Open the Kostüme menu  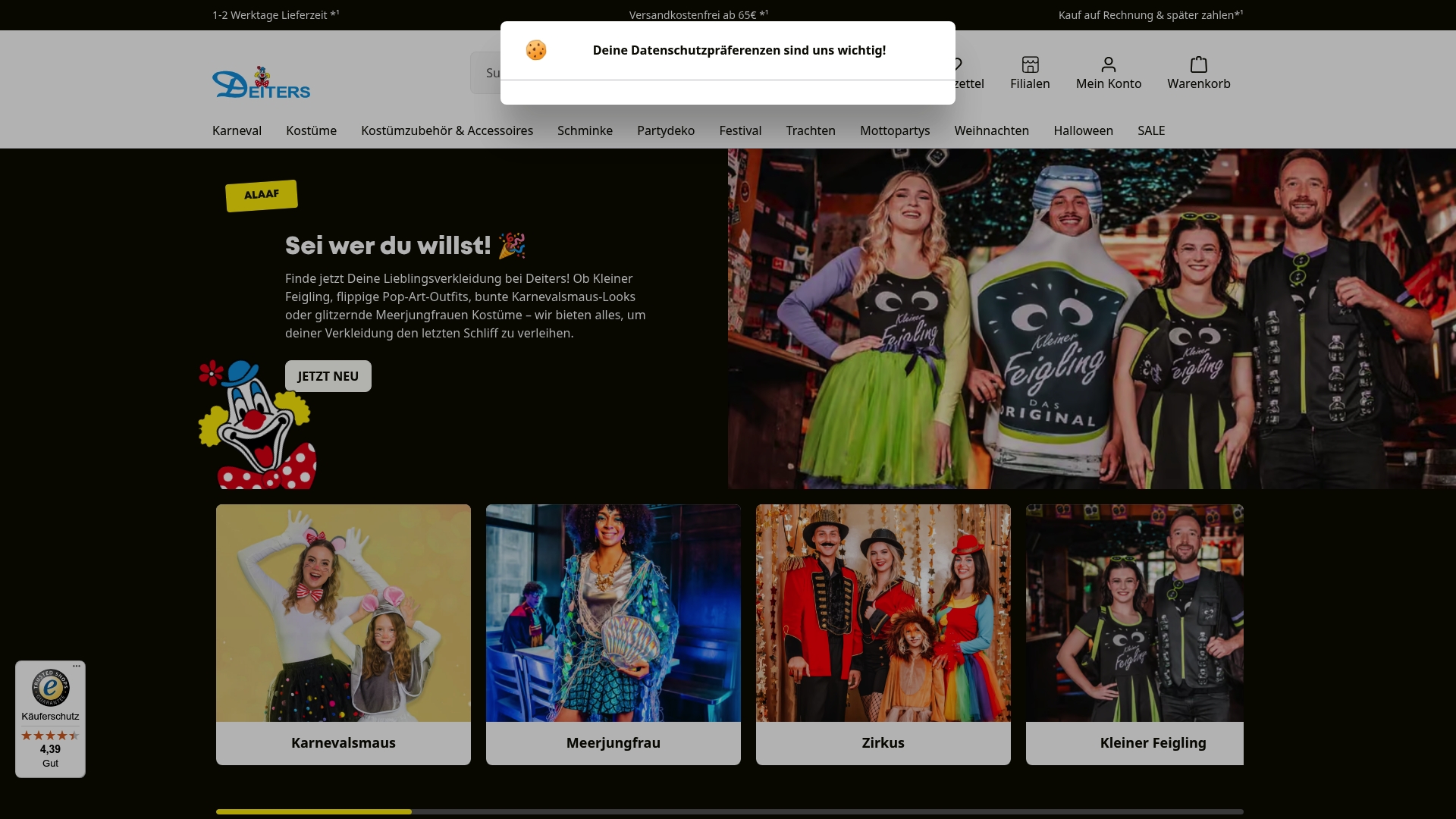click(x=311, y=130)
